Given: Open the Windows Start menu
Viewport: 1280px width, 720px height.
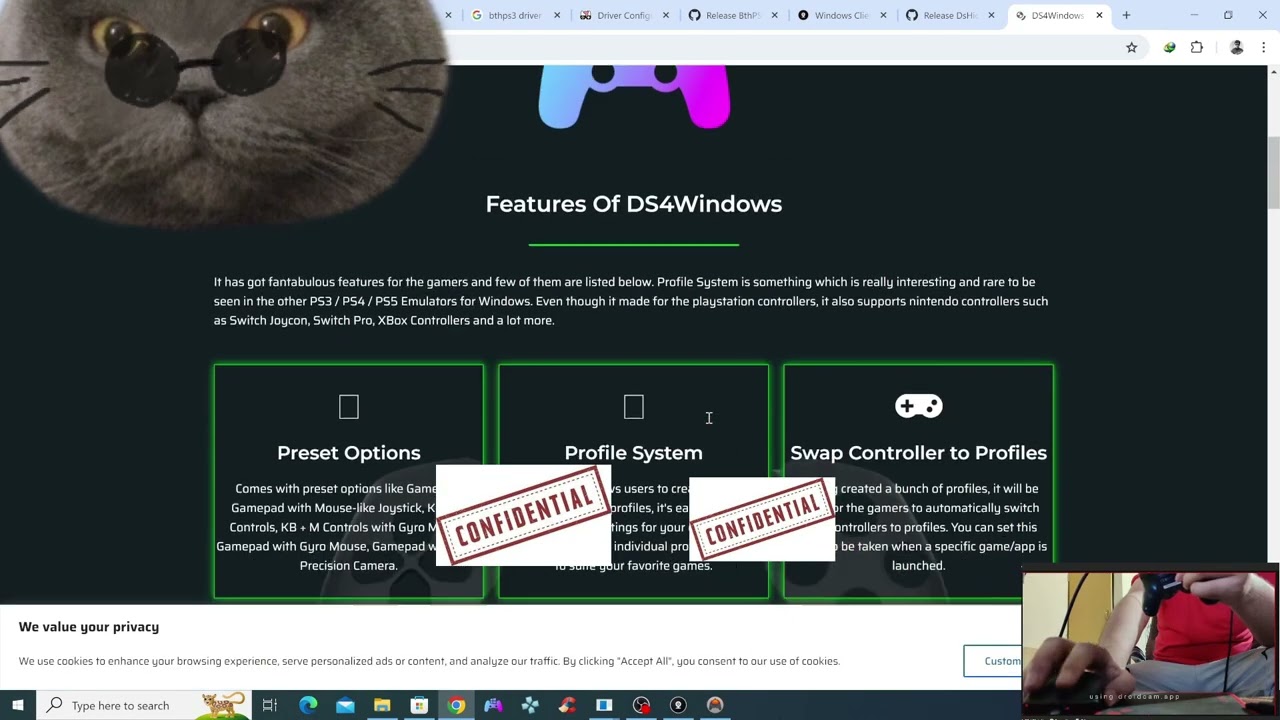Looking at the screenshot, I should [18, 705].
